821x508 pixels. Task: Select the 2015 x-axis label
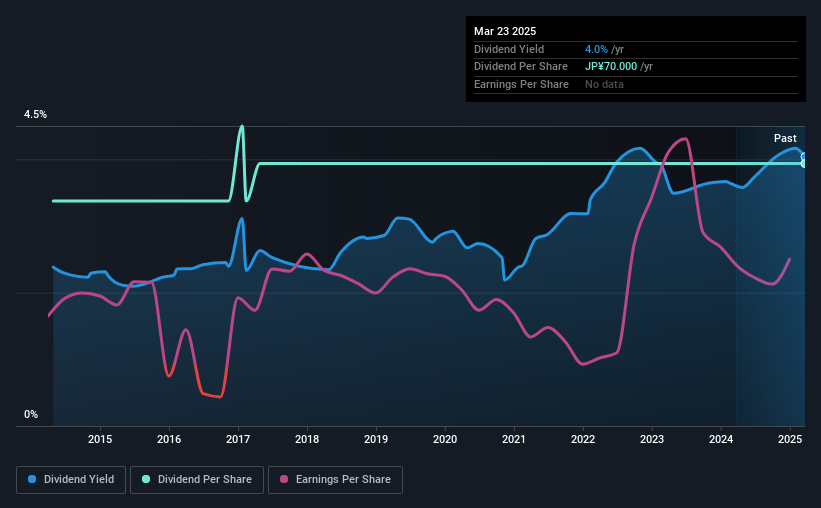(x=100, y=439)
